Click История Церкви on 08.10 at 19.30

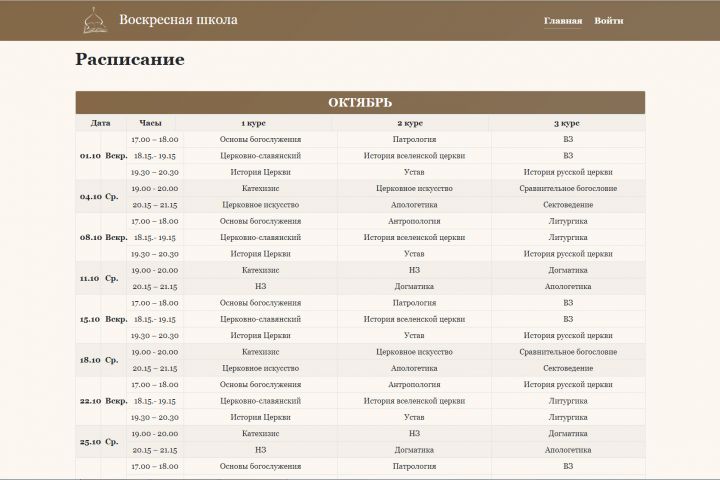coord(260,254)
